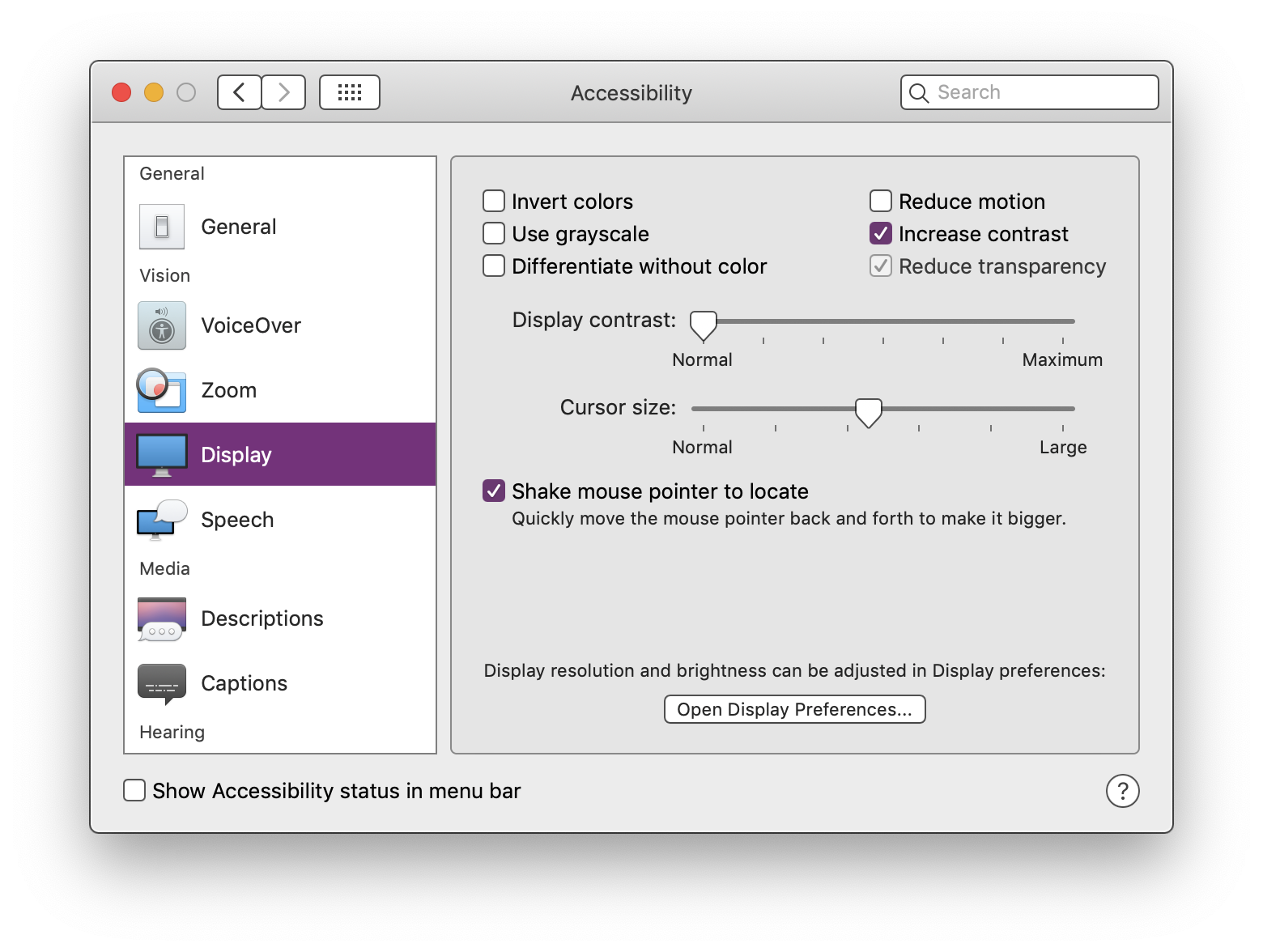Image resolution: width=1263 pixels, height=952 pixels.
Task: Switch to Speech settings
Action: click(x=280, y=520)
